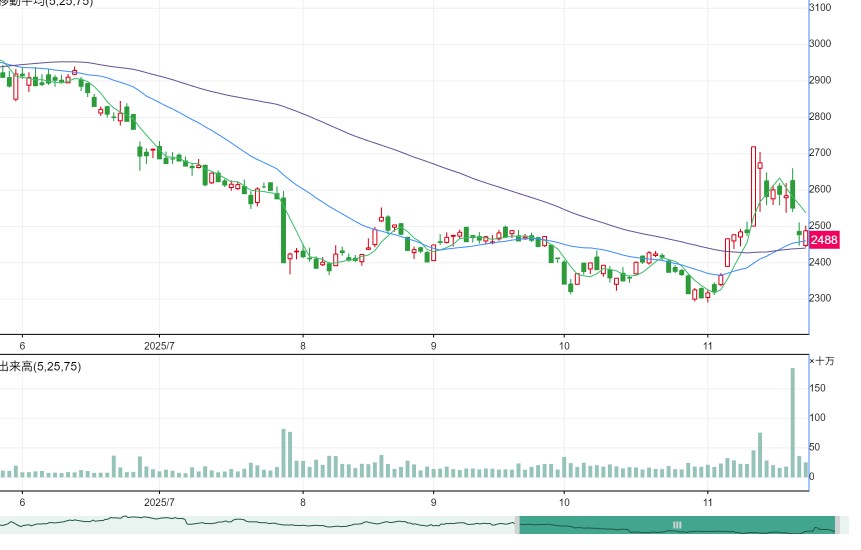Screen dimensions: 861x550
Task: Click the 出来高(5,25,75) volume label
Action: (40, 366)
